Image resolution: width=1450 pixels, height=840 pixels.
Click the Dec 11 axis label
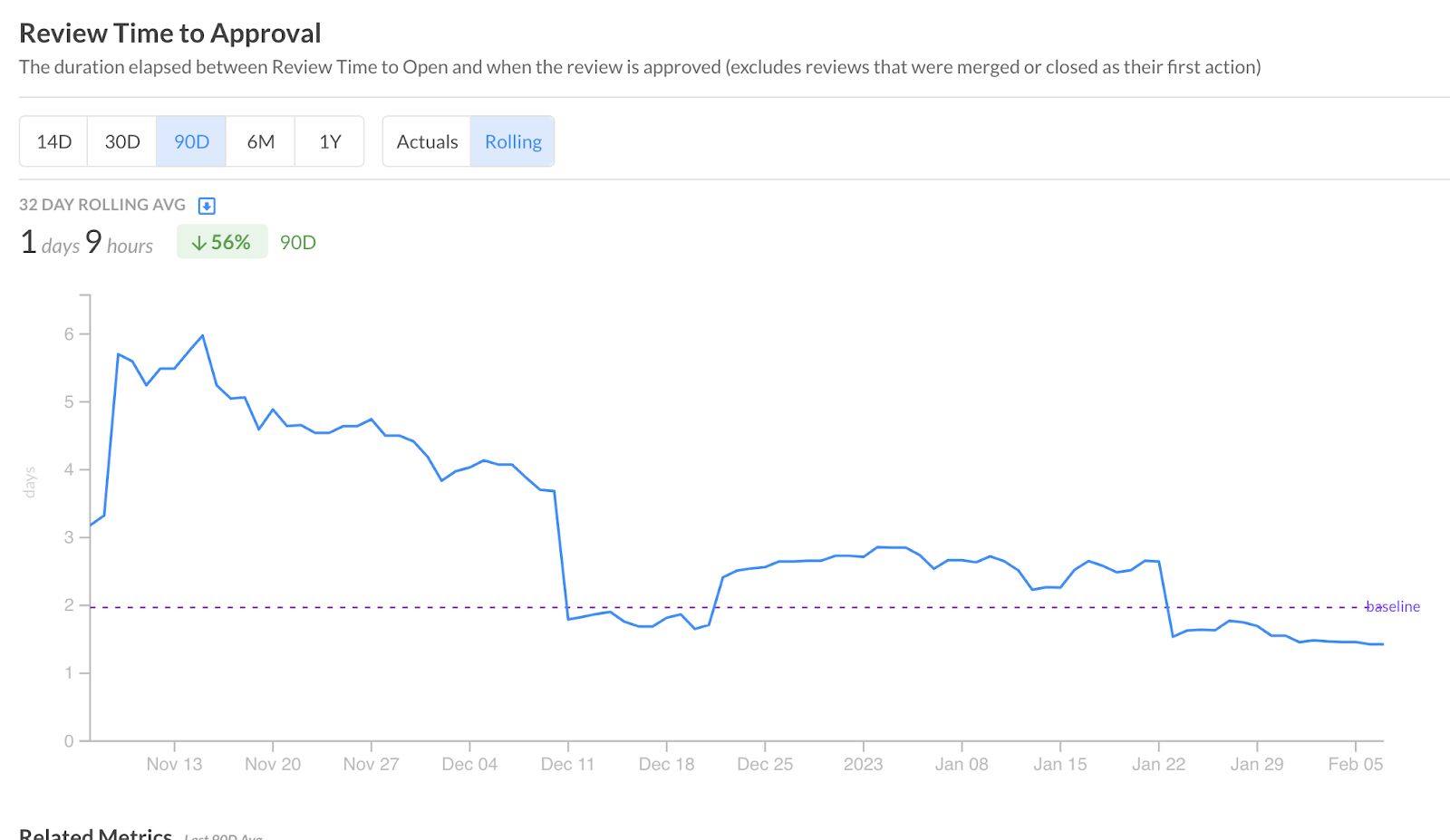click(x=567, y=764)
